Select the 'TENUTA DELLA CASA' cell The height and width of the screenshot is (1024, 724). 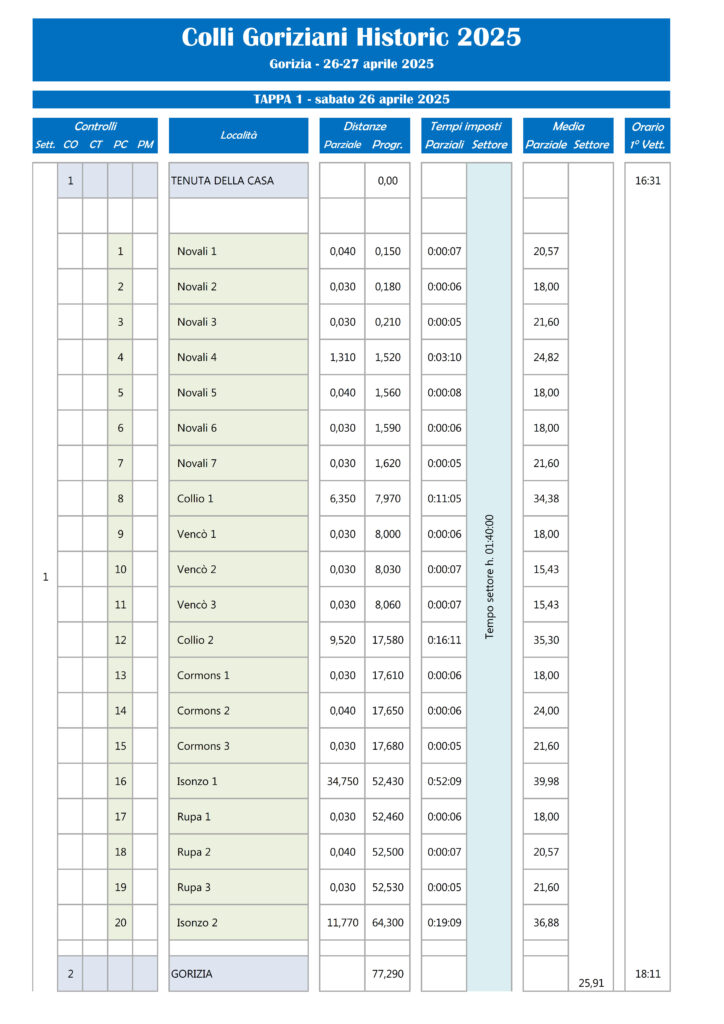238,181
